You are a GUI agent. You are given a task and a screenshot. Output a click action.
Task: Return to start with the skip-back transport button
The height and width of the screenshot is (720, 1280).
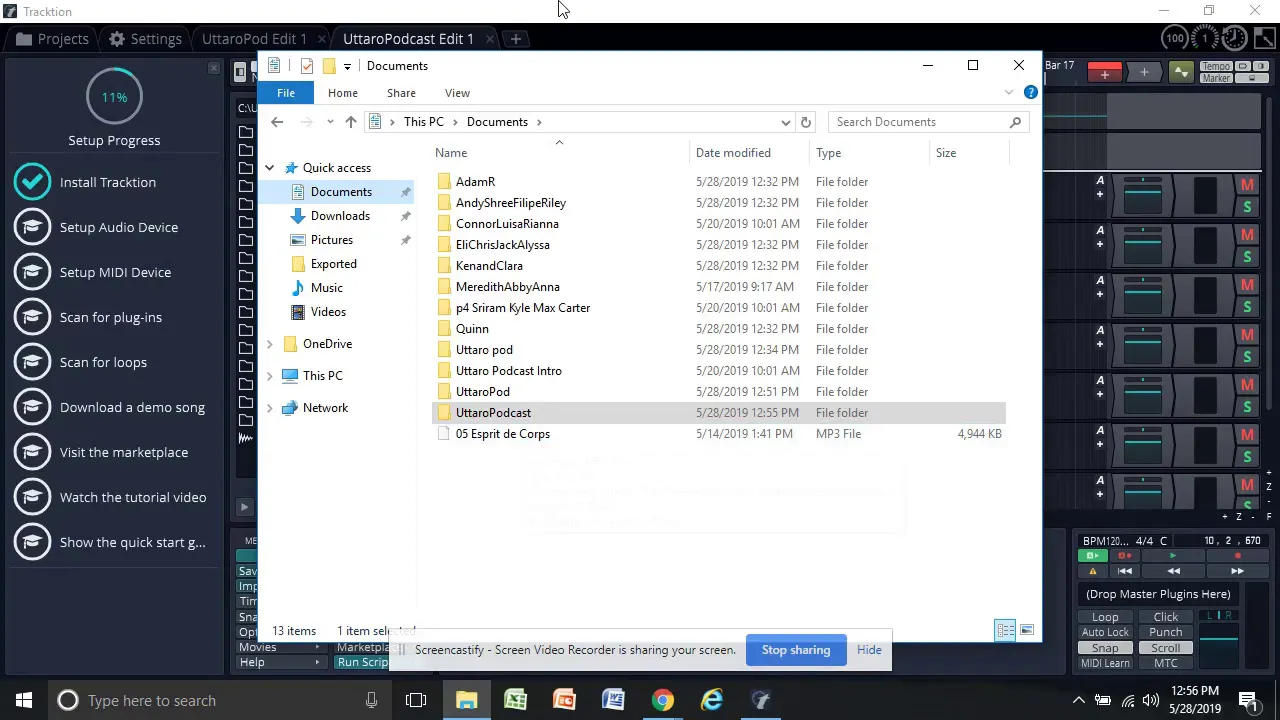tap(1124, 571)
